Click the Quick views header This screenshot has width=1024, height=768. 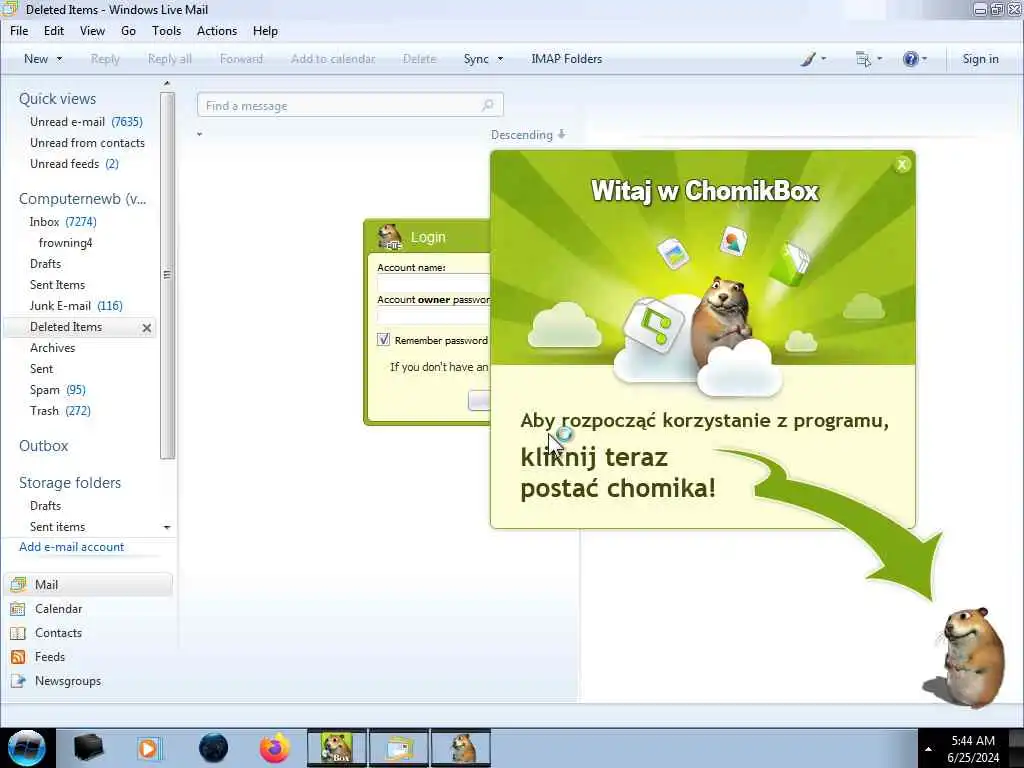click(x=57, y=99)
